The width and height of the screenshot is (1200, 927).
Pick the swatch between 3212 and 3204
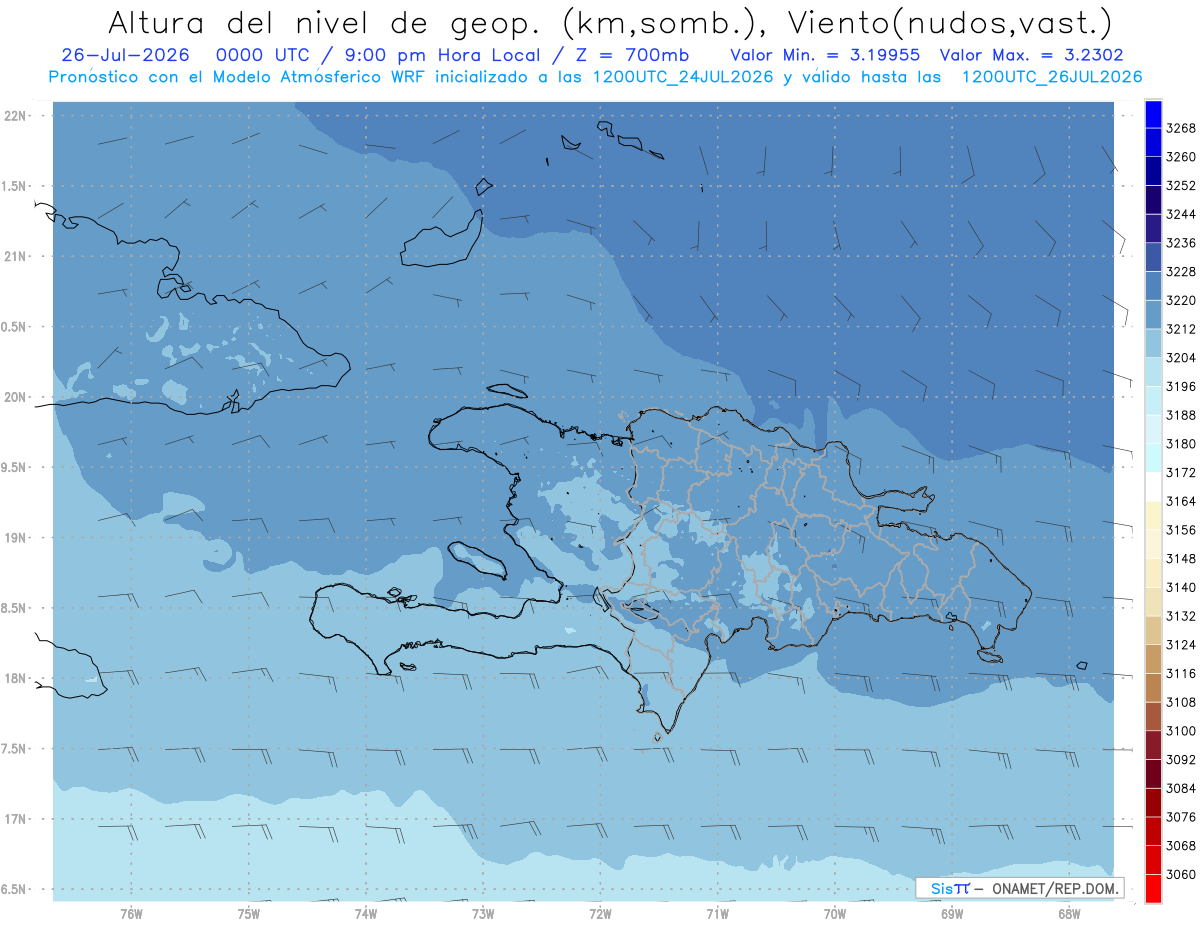click(1153, 343)
